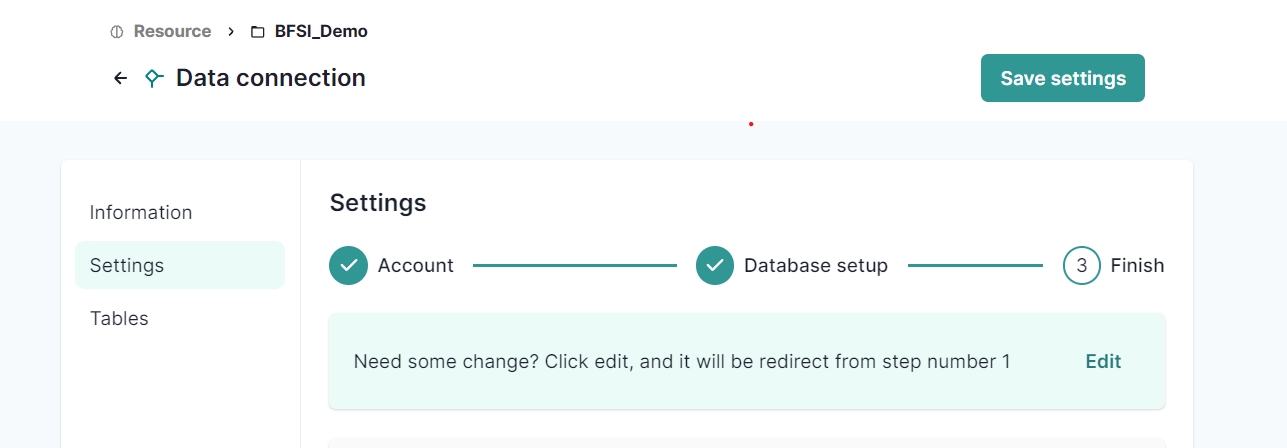
Task: Click the Edit link in the banner
Action: (1103, 362)
